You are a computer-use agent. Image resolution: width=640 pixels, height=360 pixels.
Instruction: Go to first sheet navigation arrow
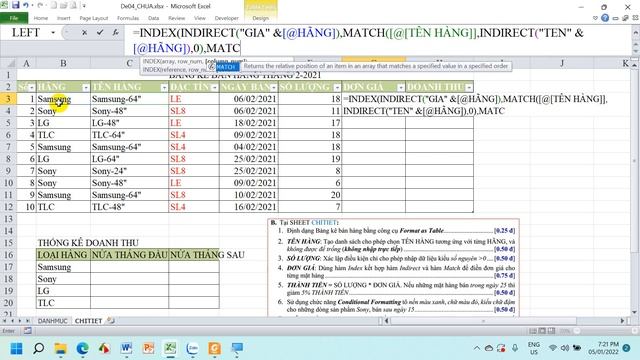point(4,321)
